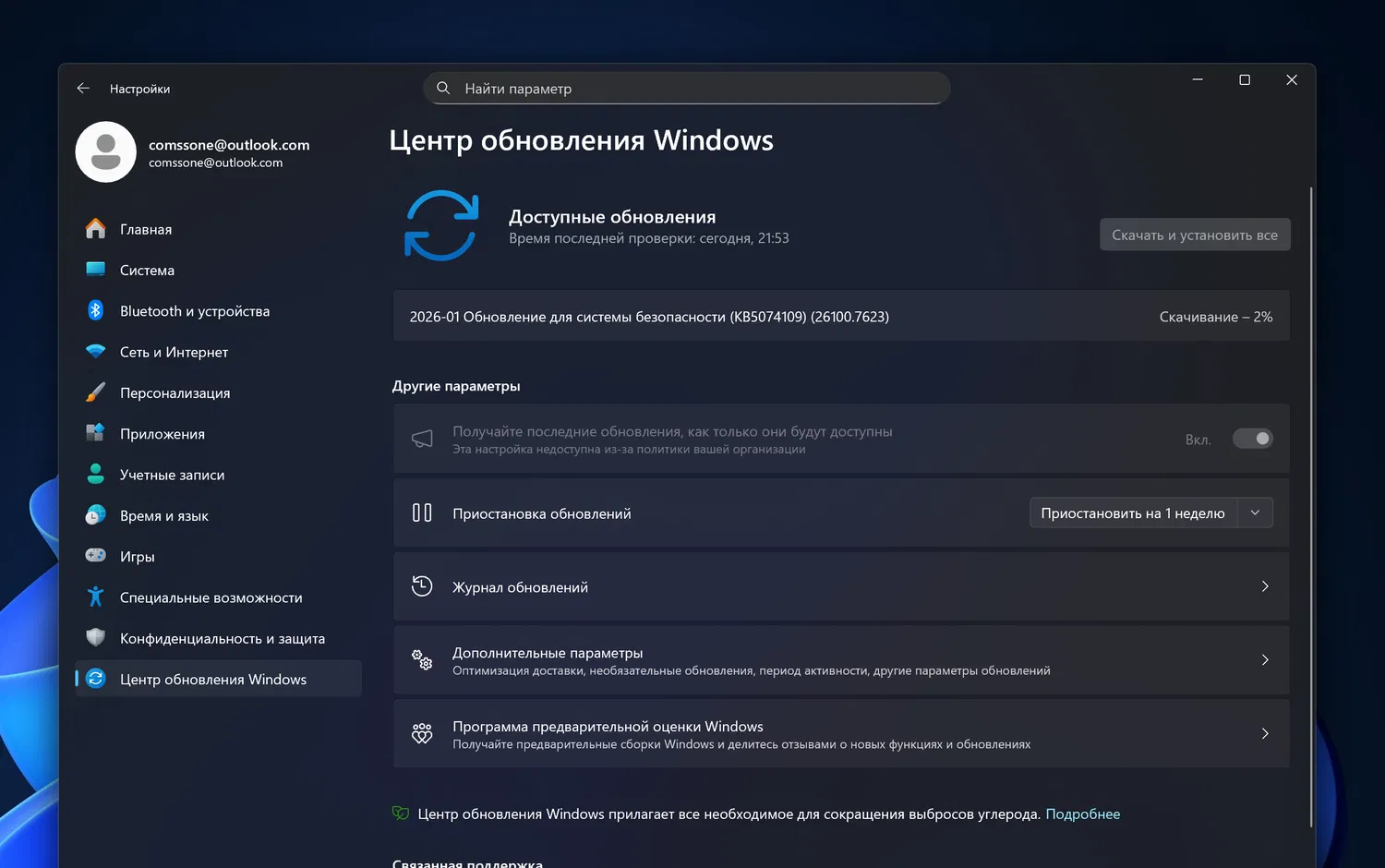Expand the Журнал обновлений row chevron
1385x868 pixels.
[1265, 586]
